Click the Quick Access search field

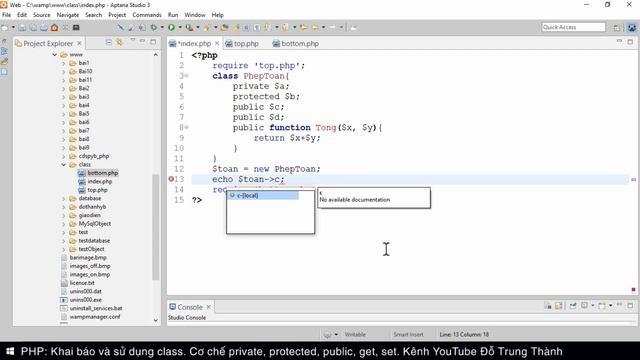573,27
